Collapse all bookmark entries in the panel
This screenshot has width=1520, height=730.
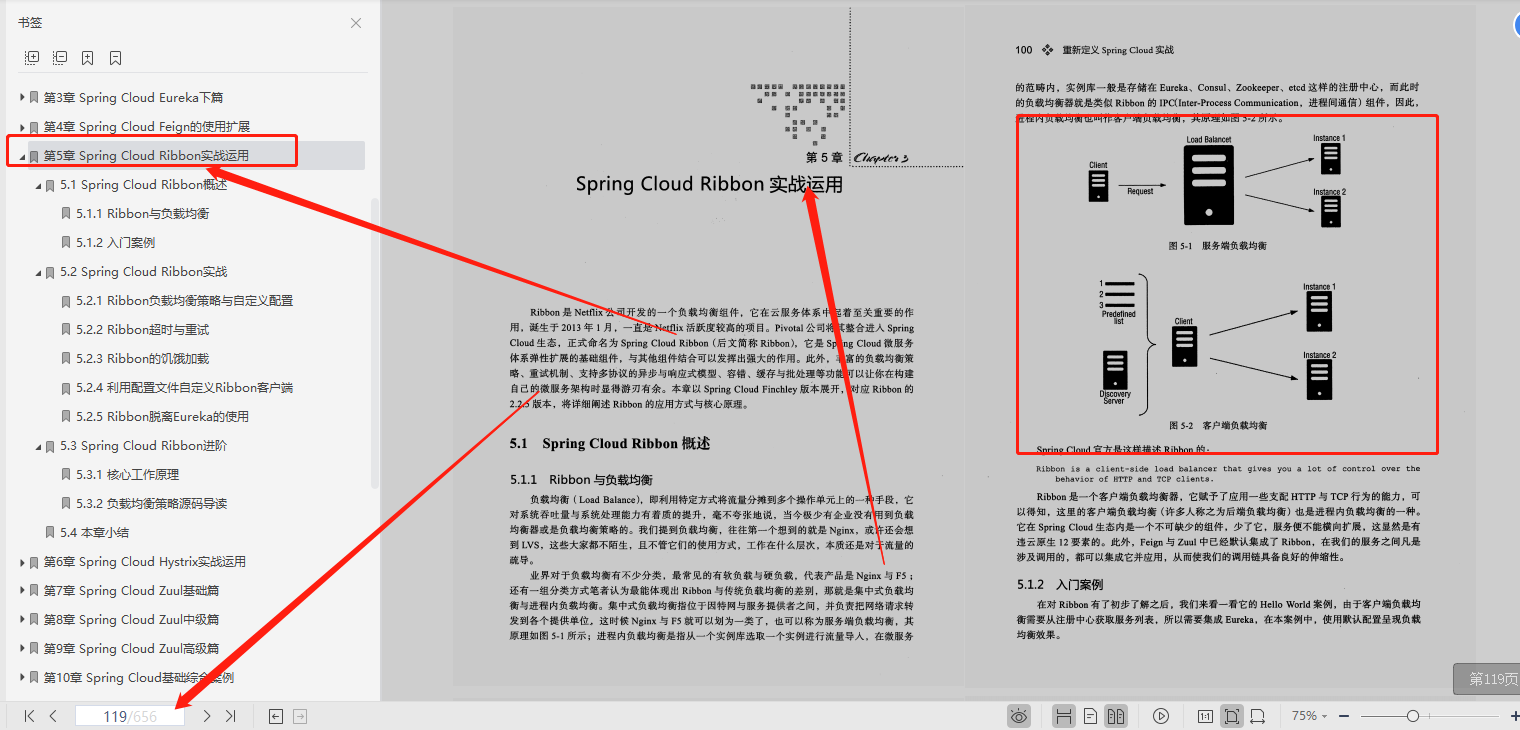(x=60, y=57)
